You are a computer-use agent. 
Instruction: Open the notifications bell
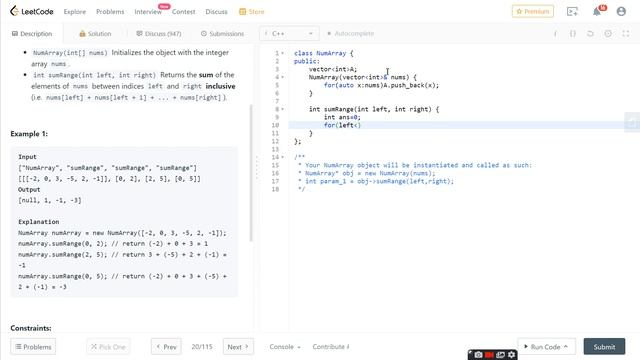tap(597, 11)
